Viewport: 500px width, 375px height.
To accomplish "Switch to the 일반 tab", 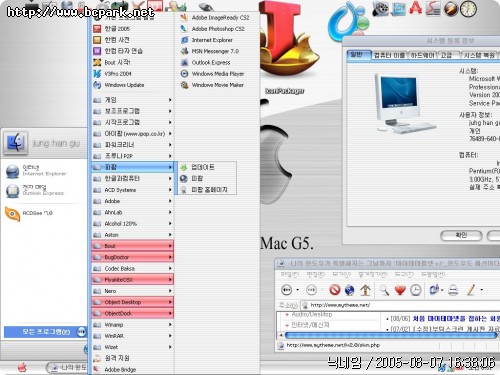I will pos(359,55).
